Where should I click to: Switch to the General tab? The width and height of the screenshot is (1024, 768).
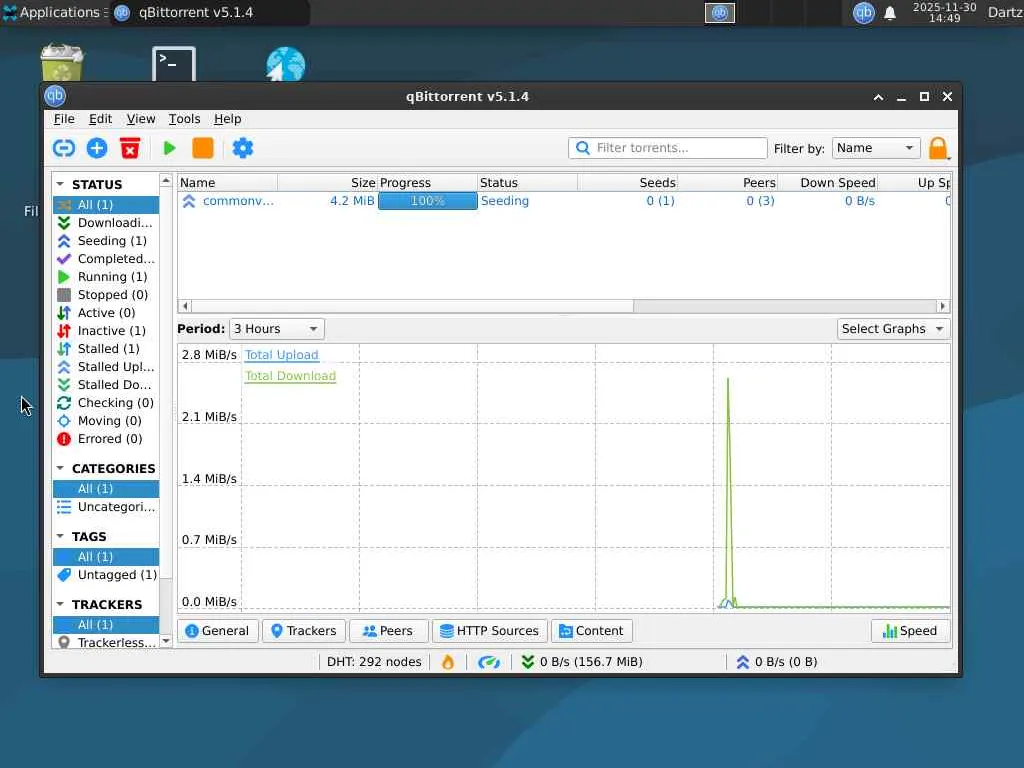217,631
